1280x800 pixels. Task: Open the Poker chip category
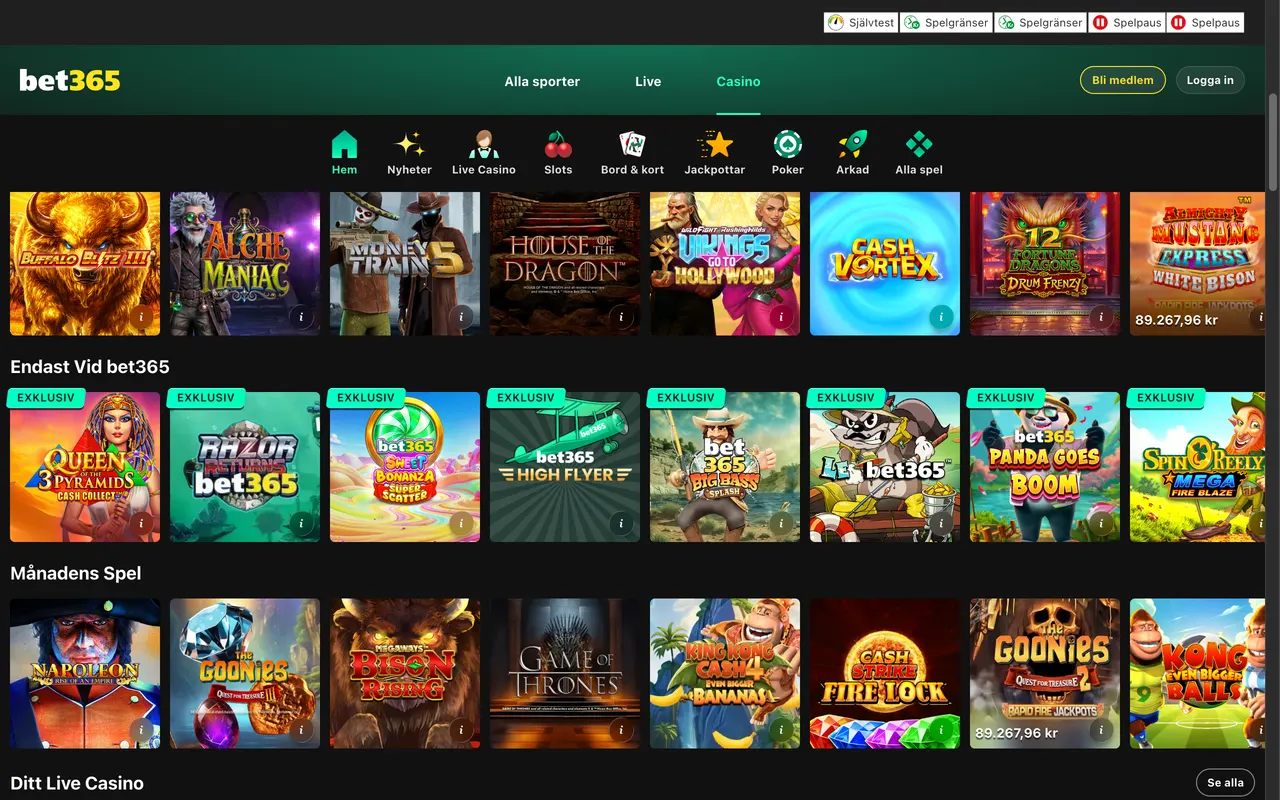pyautogui.click(x=788, y=152)
